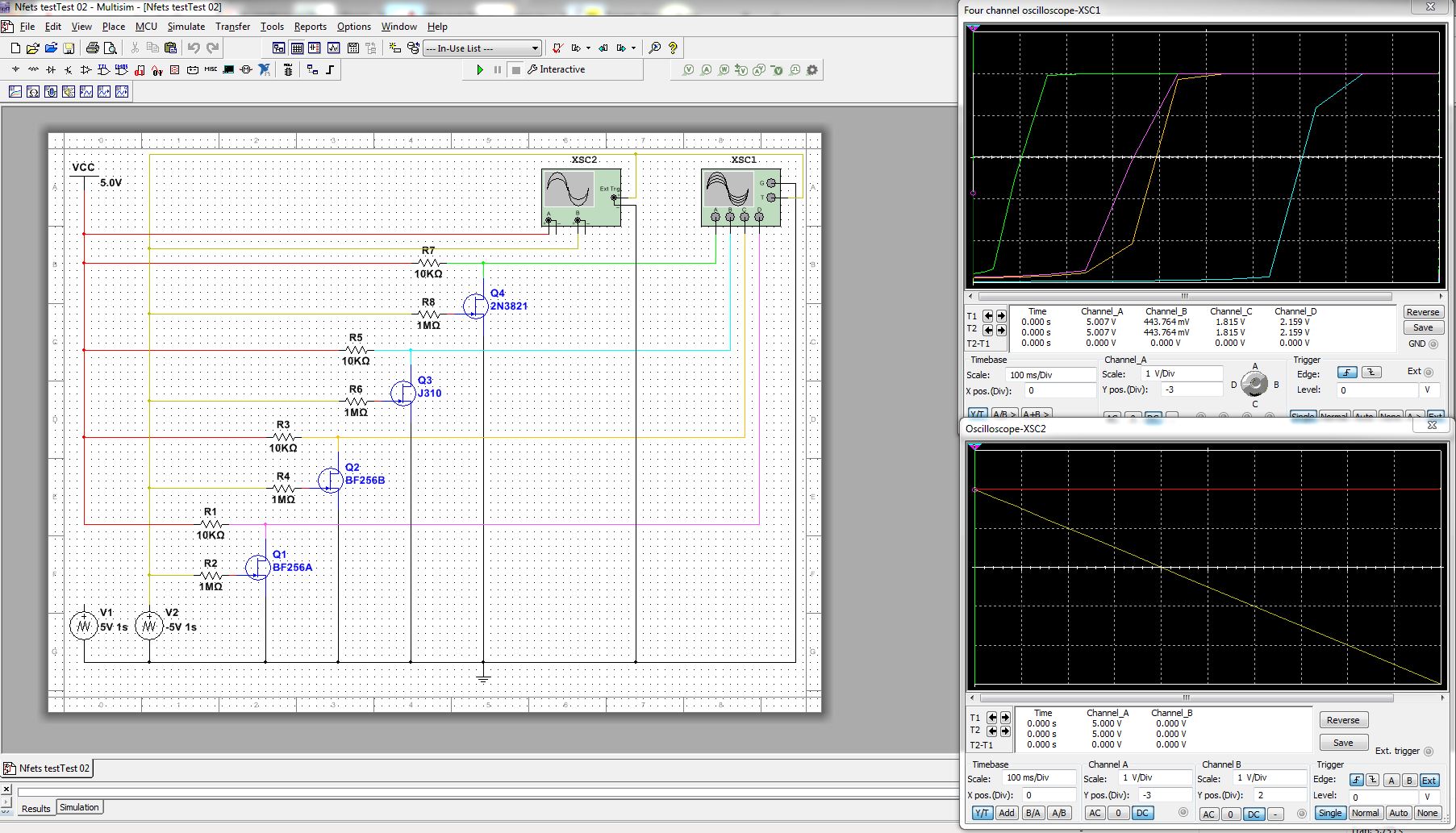The width and height of the screenshot is (1456, 833).
Task: Open Print Preview from the toolbar
Action: [110, 48]
